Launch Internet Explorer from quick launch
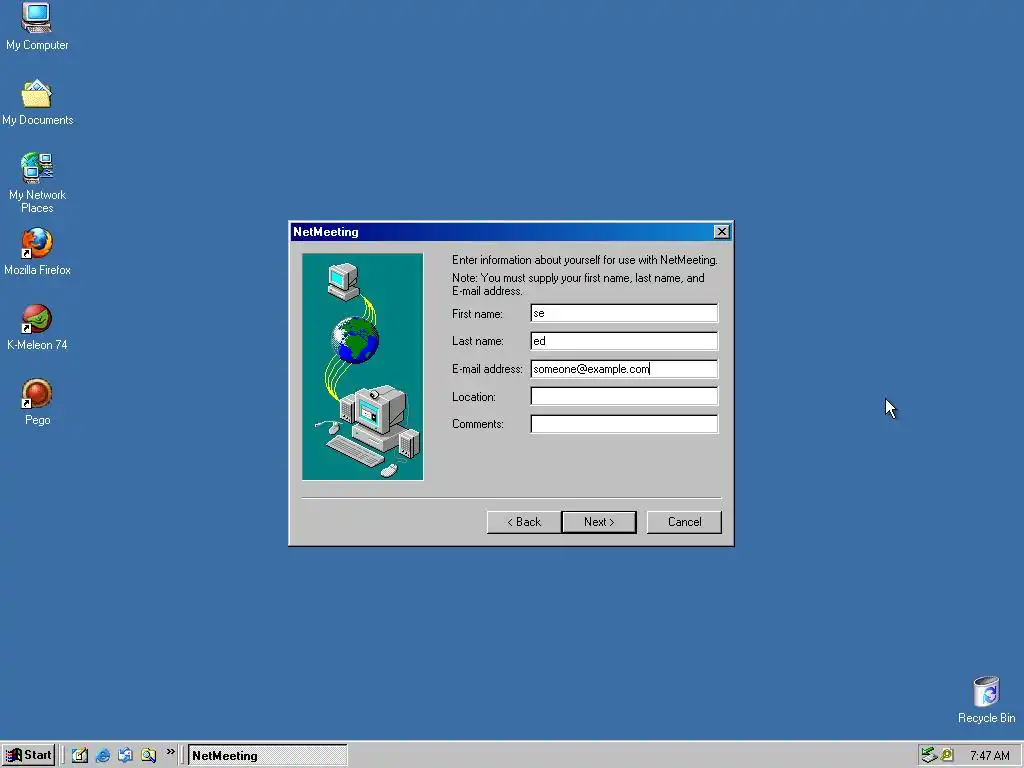Viewport: 1024px width, 768px height. click(x=103, y=755)
